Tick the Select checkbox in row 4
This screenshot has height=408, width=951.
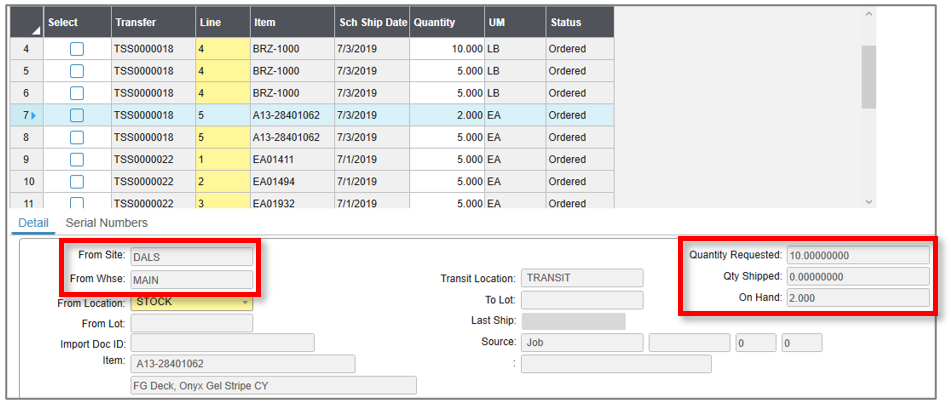click(77, 49)
